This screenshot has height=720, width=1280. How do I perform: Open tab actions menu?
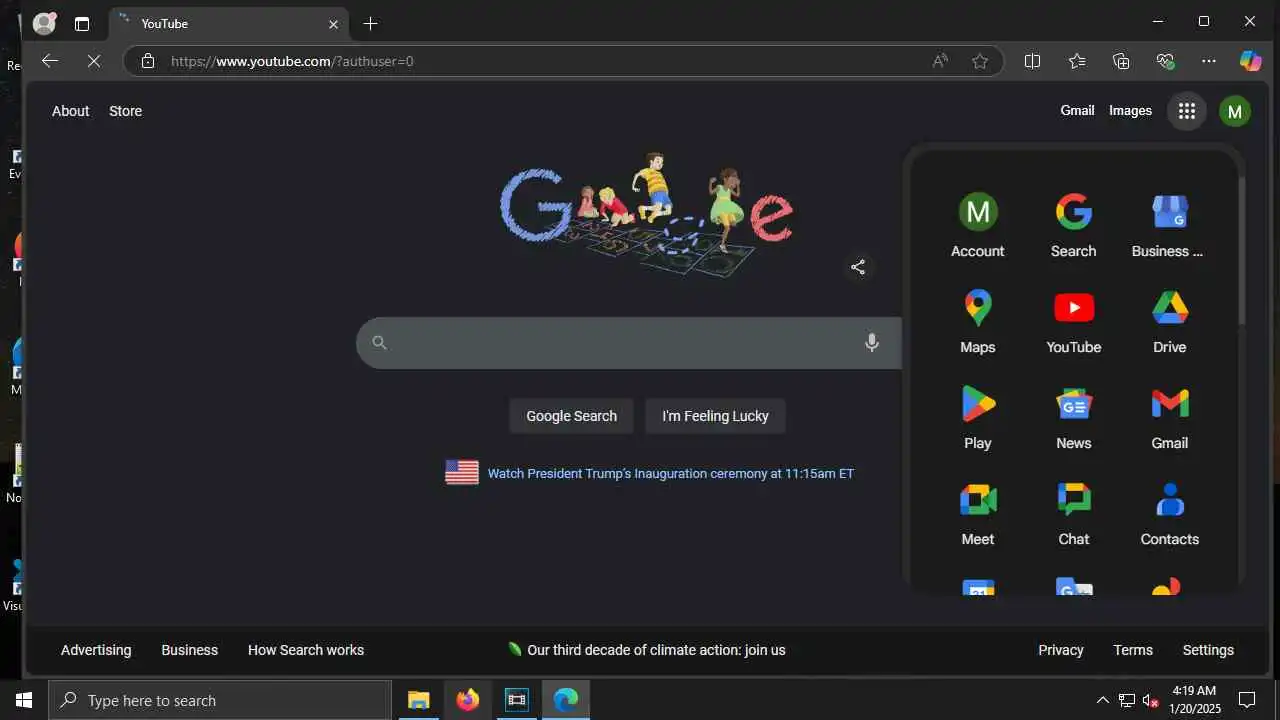[82, 23]
